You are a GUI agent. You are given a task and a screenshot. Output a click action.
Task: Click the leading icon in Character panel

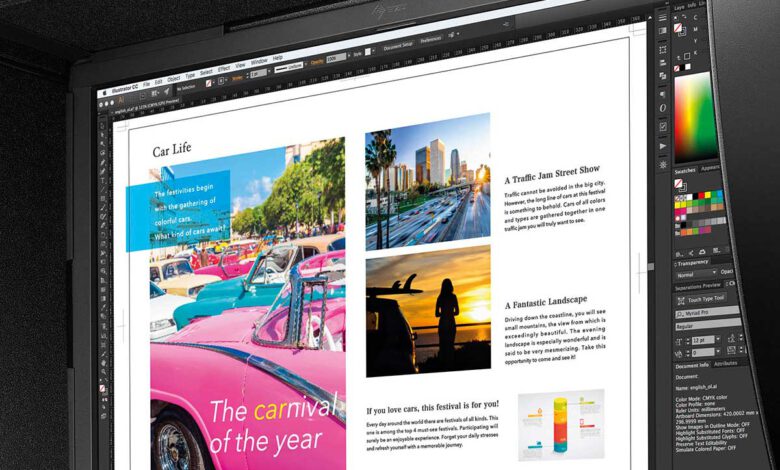coord(732,338)
